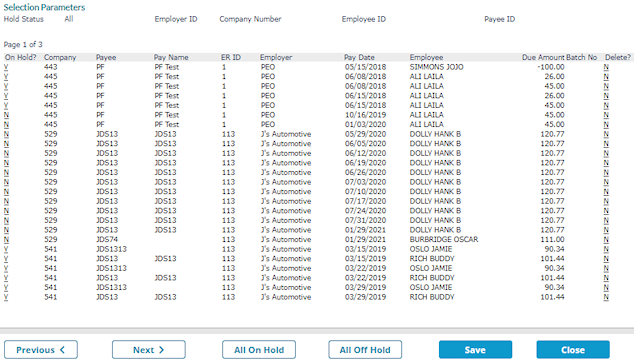
Task: Select pay date 05/15/2018
Action: tap(366, 67)
